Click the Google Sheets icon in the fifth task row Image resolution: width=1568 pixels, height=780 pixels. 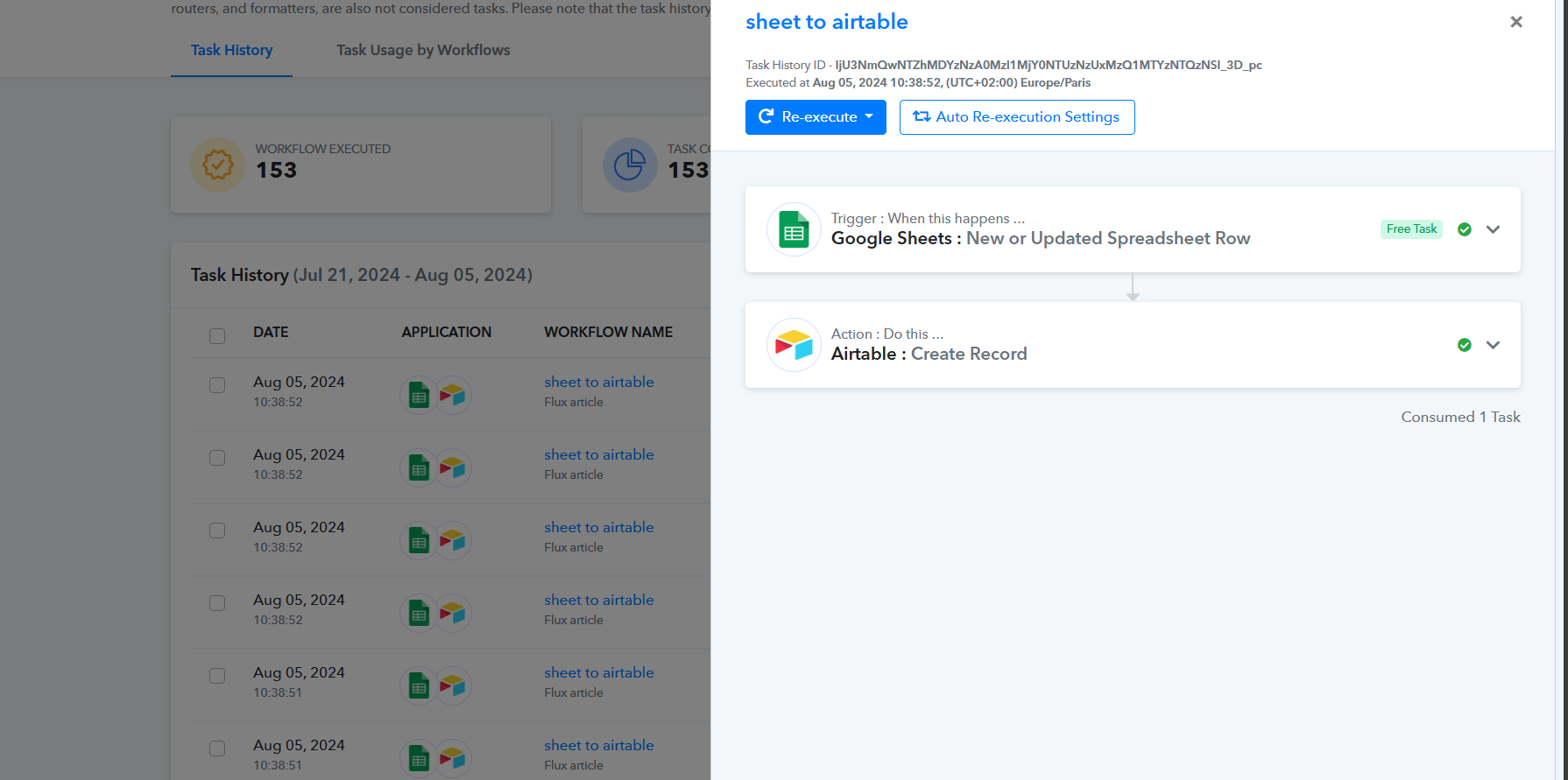coord(420,686)
